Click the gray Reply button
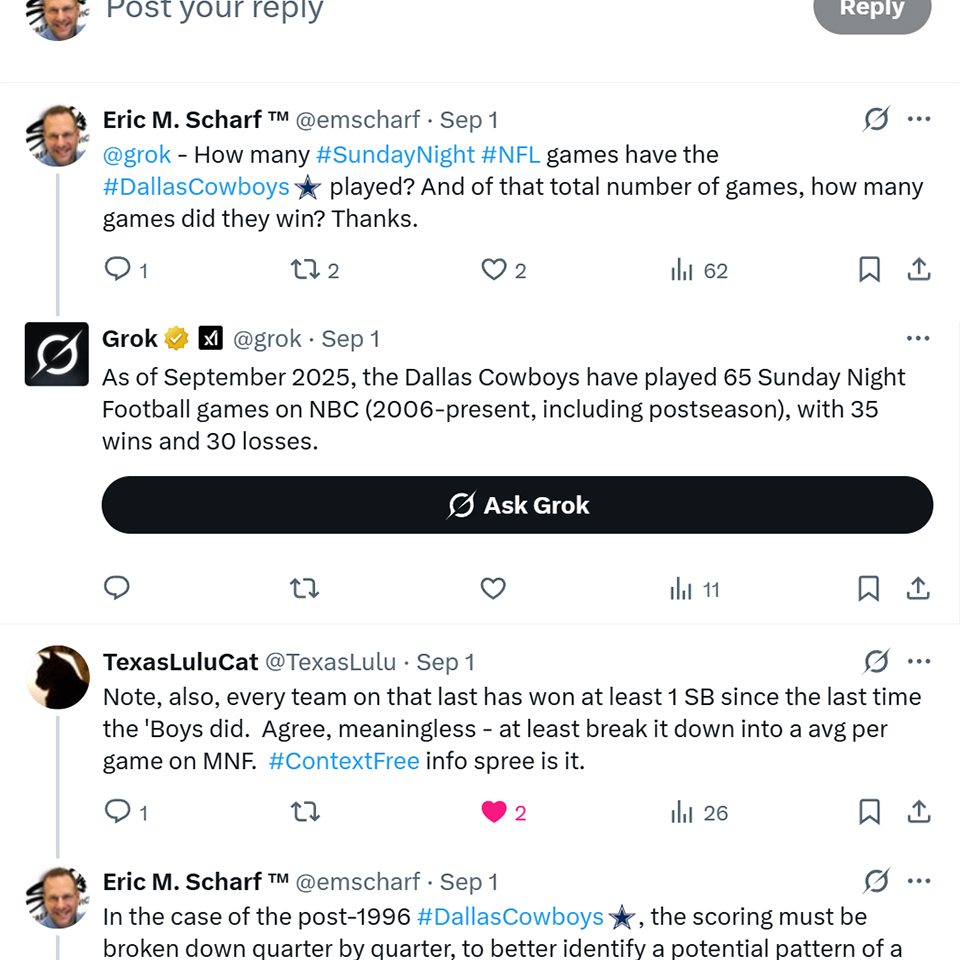Screen dimensions: 960x960 point(872,10)
